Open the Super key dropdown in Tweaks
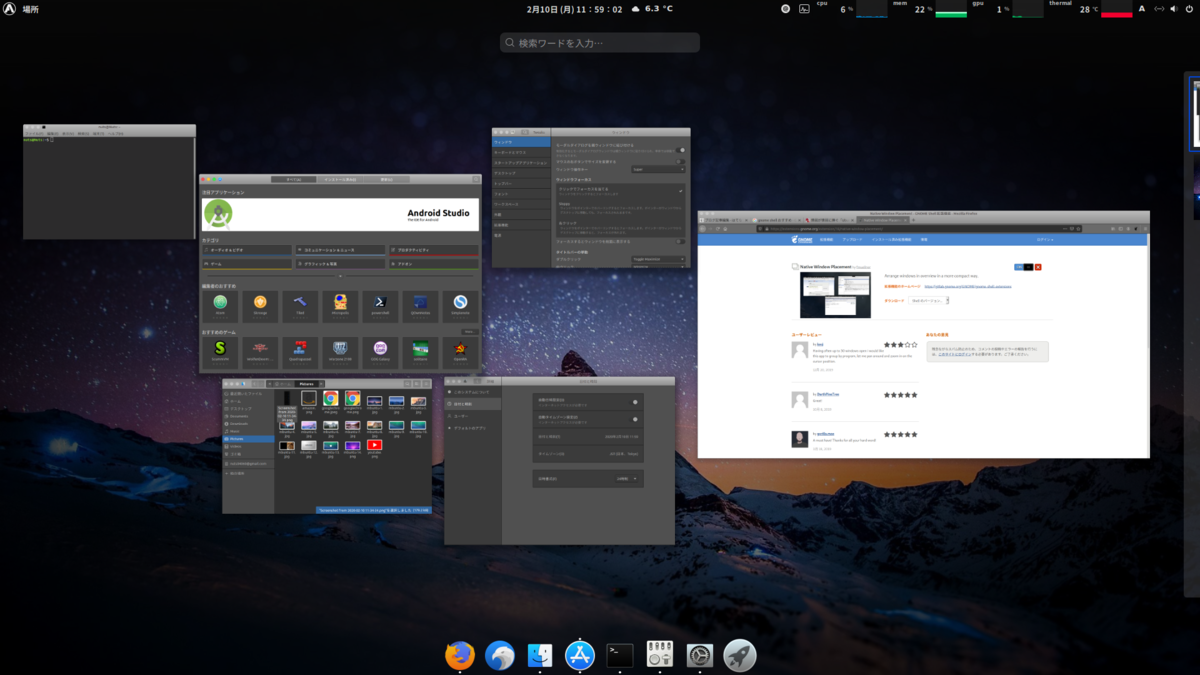 (659, 170)
